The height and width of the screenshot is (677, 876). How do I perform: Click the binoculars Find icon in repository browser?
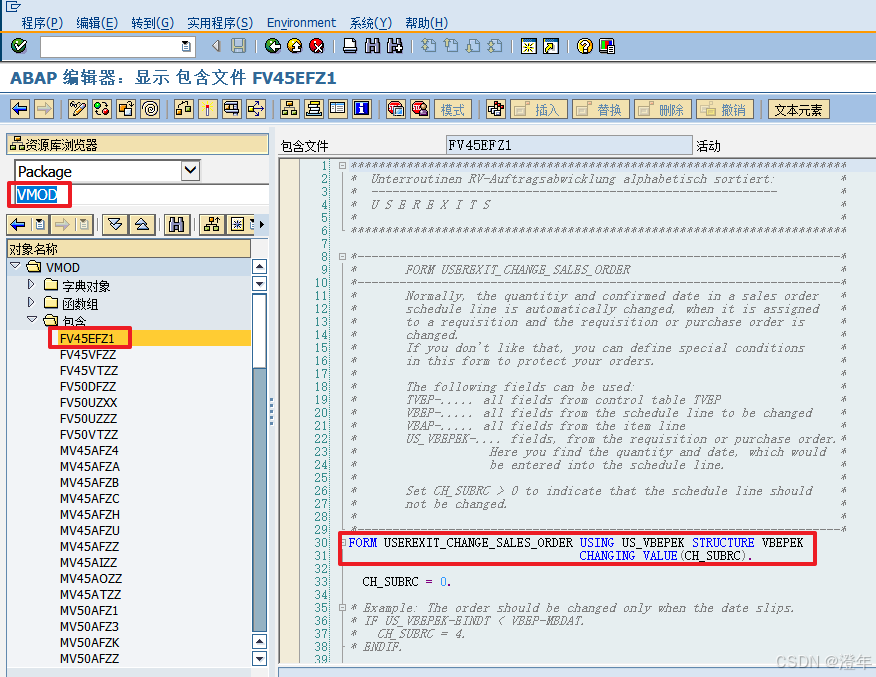coord(177,225)
